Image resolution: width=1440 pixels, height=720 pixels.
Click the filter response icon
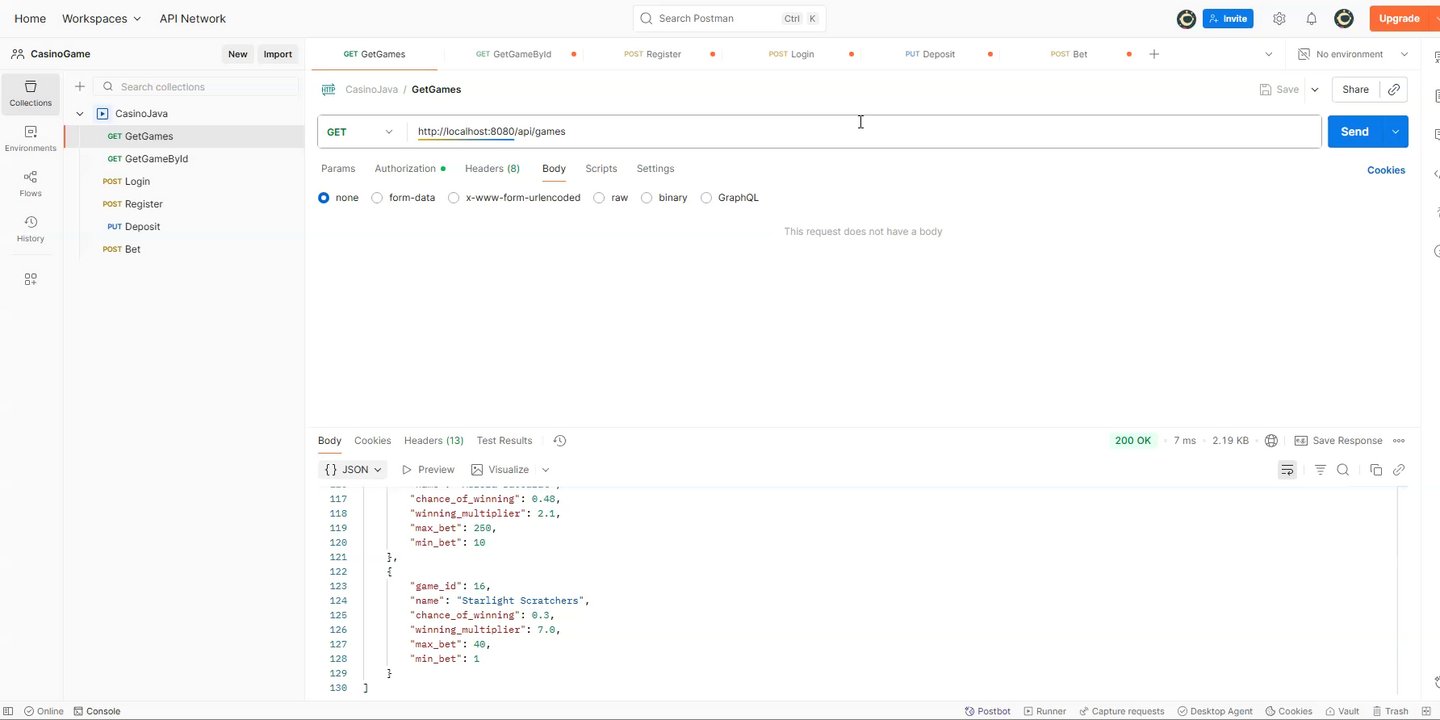click(x=1320, y=470)
